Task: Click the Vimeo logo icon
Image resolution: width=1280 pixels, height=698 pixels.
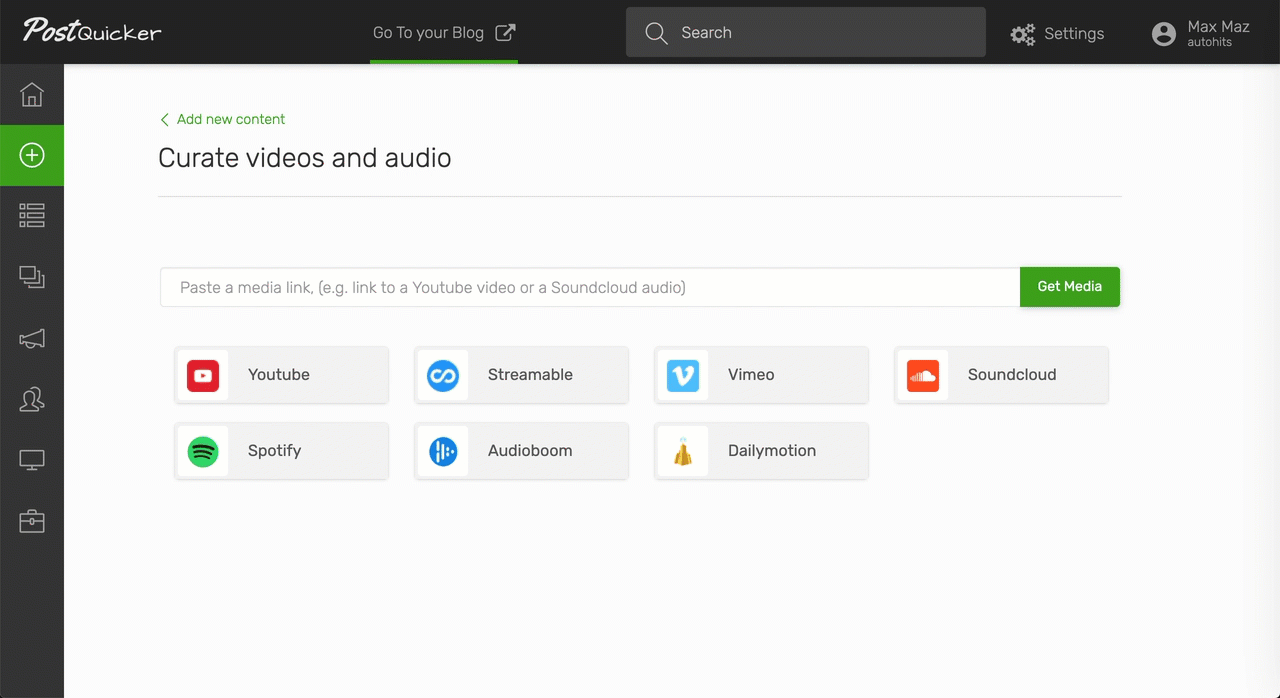Action: [683, 375]
